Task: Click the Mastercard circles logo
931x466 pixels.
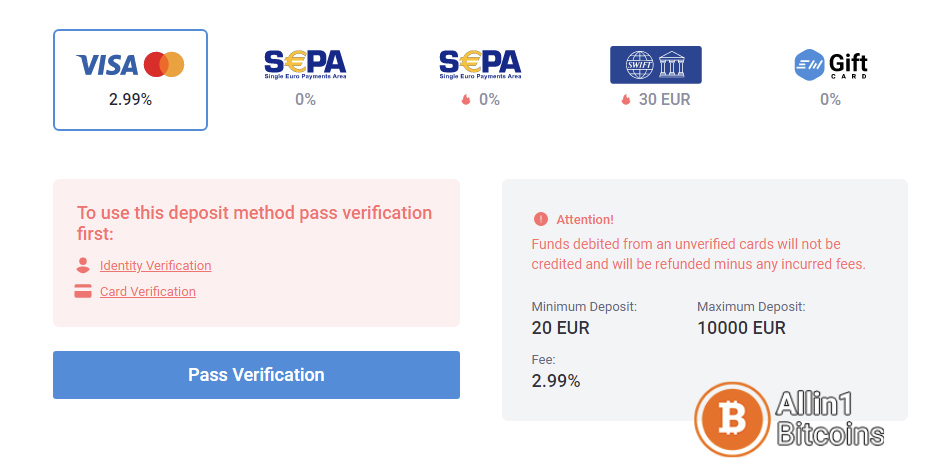Action: pyautogui.click(x=164, y=65)
